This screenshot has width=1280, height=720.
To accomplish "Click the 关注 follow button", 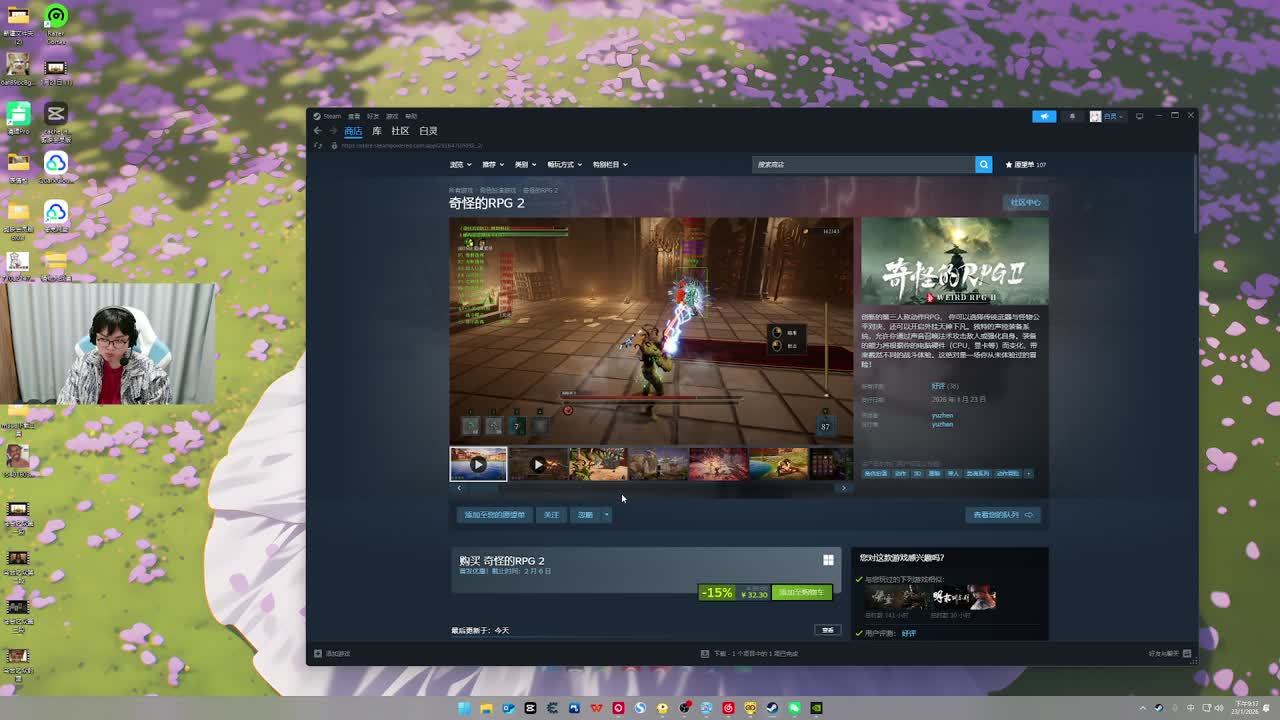I will coord(551,515).
